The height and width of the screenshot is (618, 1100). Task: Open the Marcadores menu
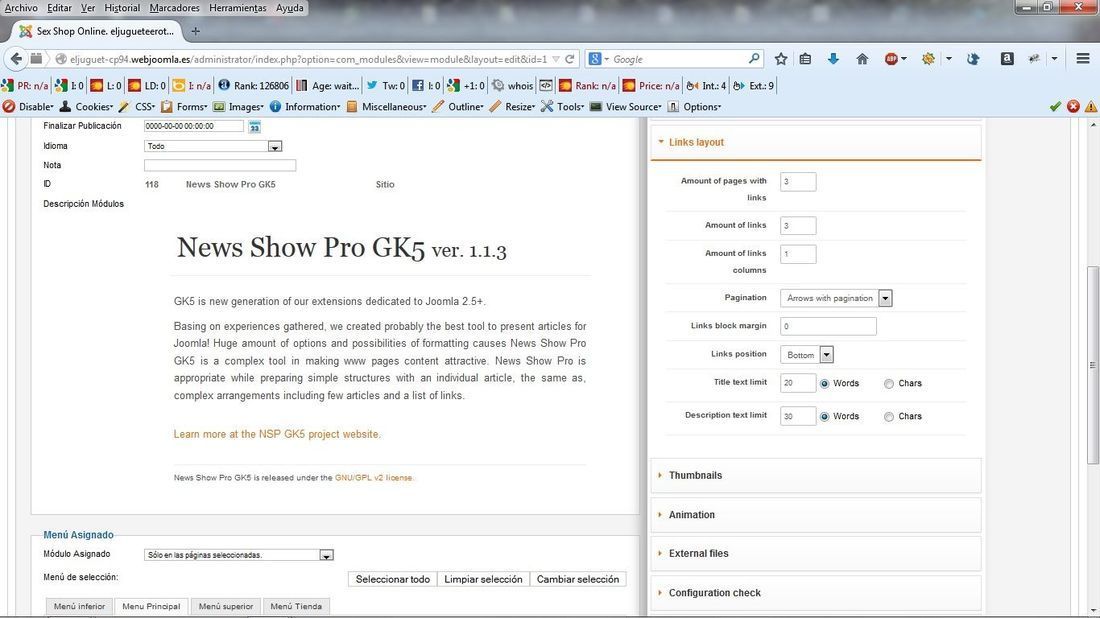pos(175,8)
